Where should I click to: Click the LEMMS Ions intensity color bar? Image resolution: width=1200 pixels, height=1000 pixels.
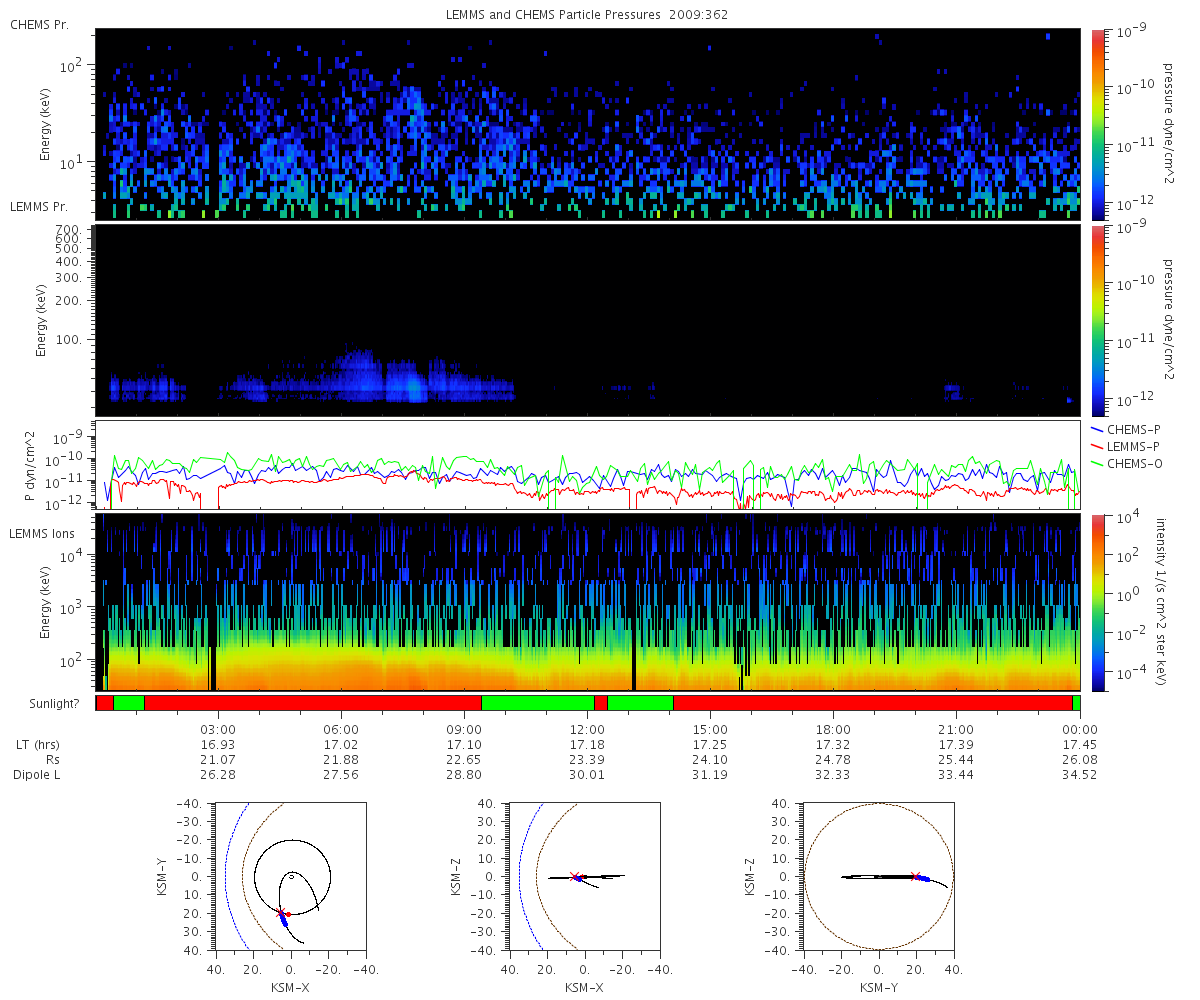click(x=1098, y=602)
